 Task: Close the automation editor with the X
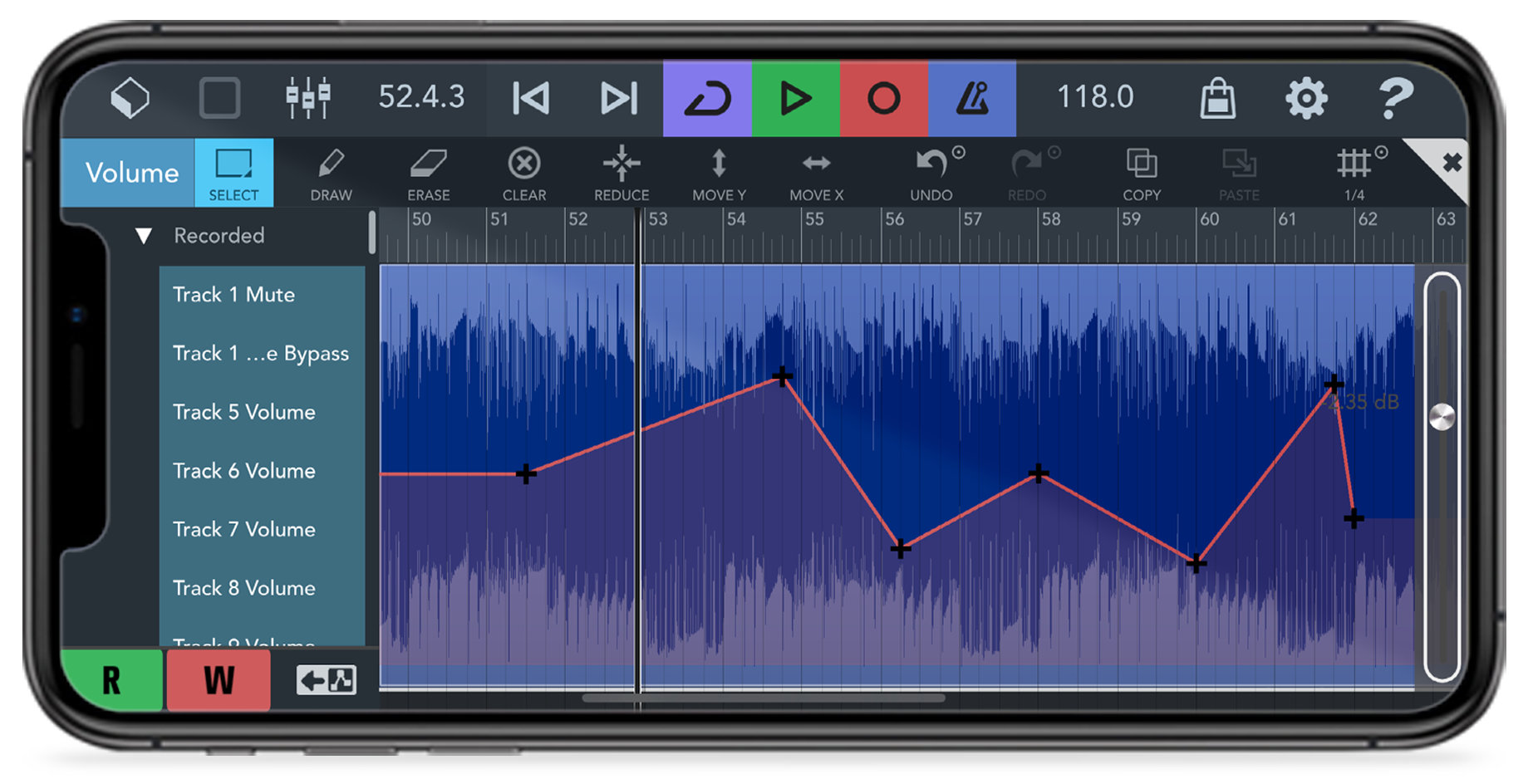pos(1452,162)
